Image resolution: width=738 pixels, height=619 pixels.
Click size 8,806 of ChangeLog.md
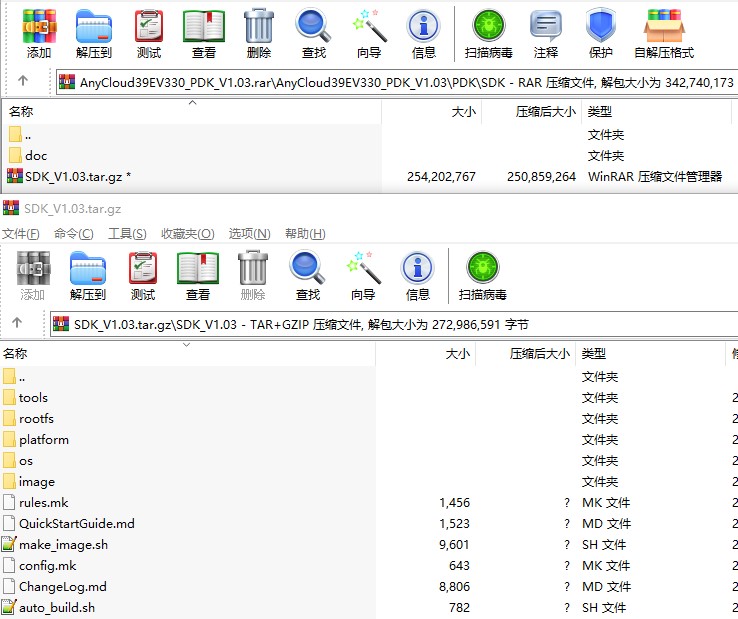454,587
